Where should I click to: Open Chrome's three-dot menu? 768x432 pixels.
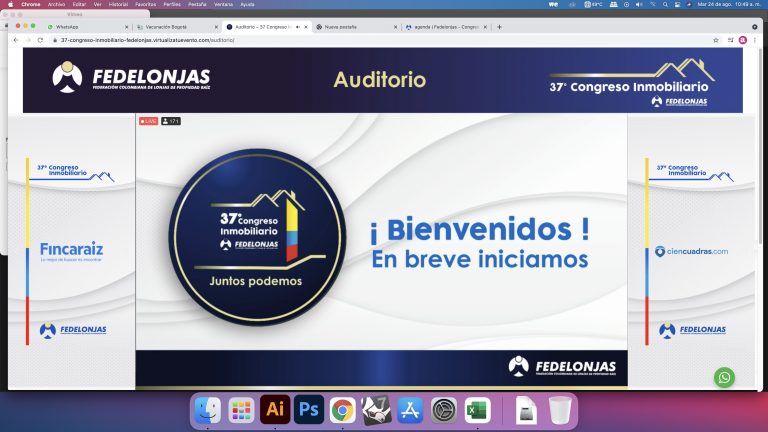754,40
